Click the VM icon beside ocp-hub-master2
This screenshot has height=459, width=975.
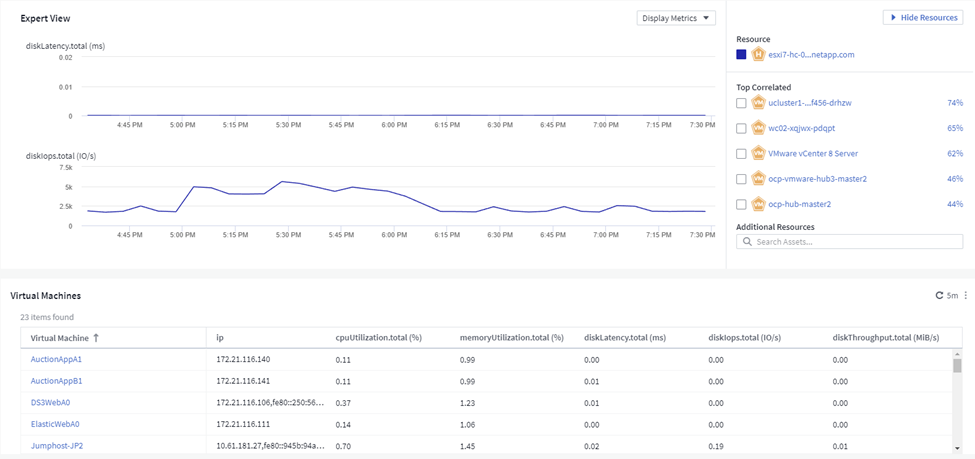[758, 204]
